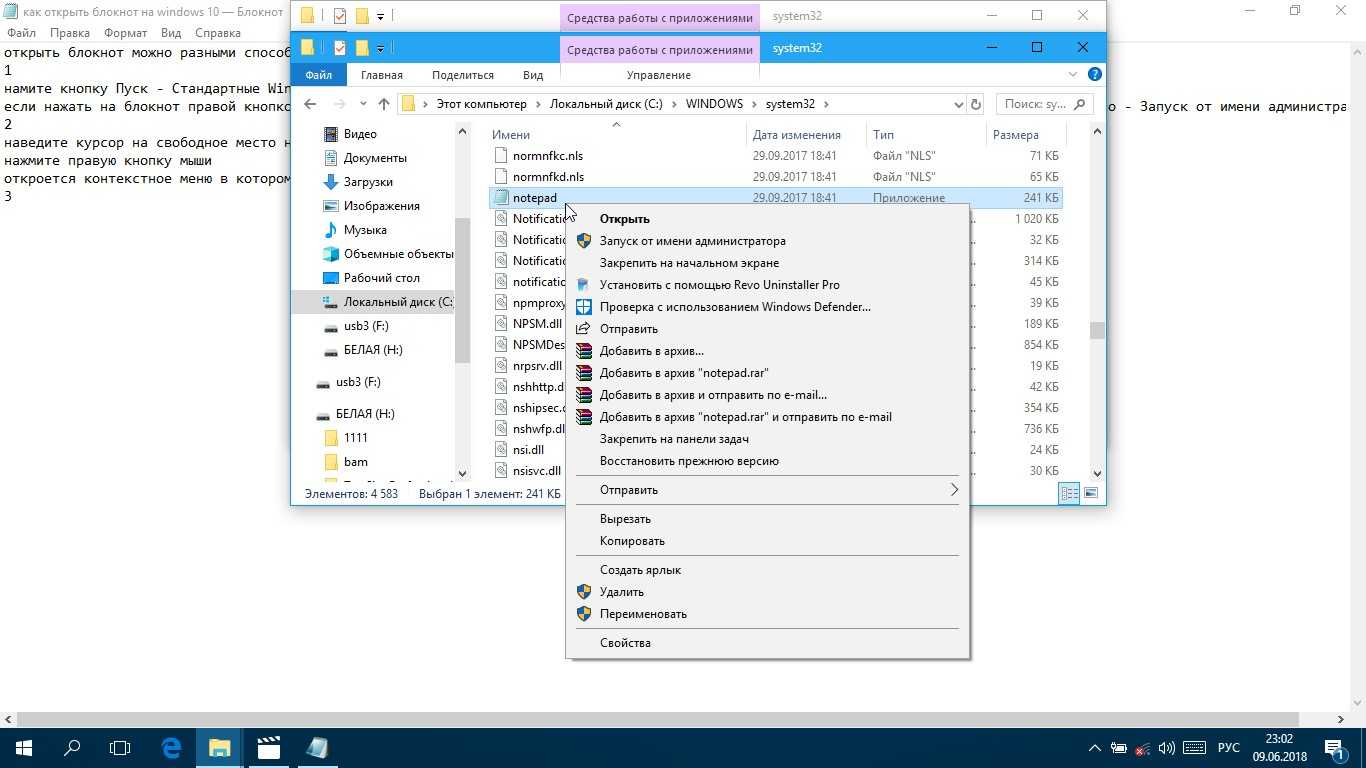Viewport: 1366px width, 768px height.
Task: Click the Изображения pictures icon in sidebar
Action: tap(331, 206)
